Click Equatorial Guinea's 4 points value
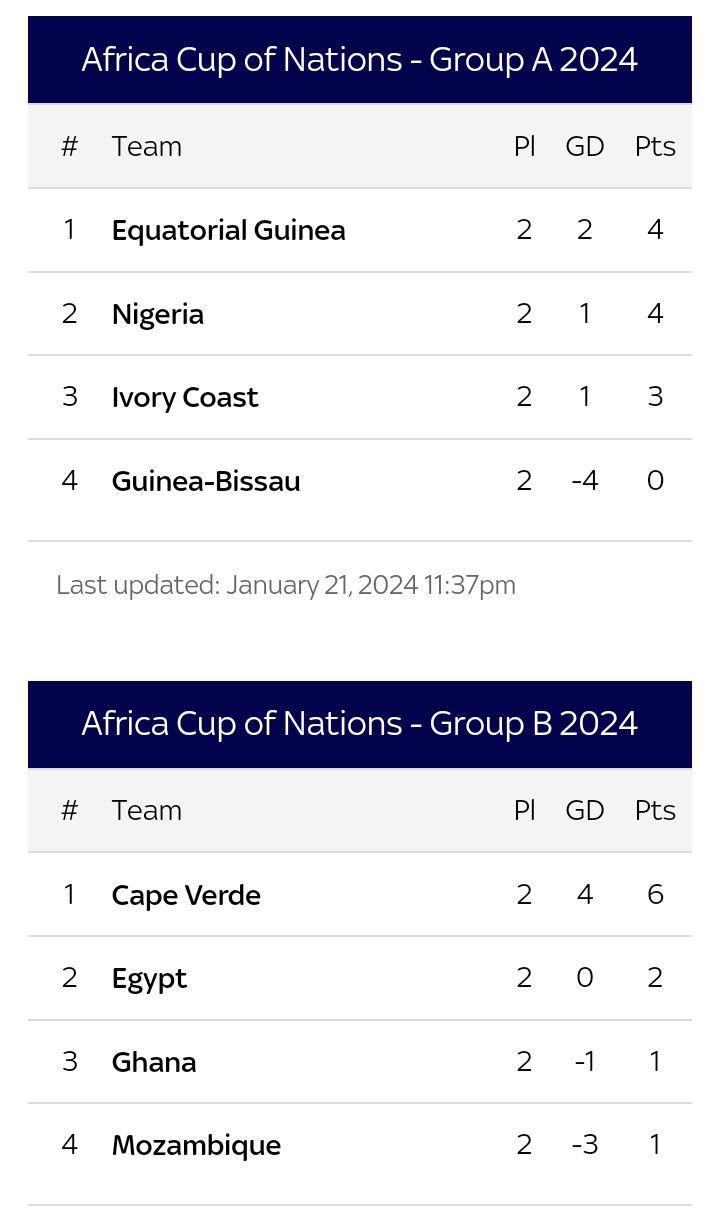This screenshot has width=720, height=1211. tap(655, 230)
